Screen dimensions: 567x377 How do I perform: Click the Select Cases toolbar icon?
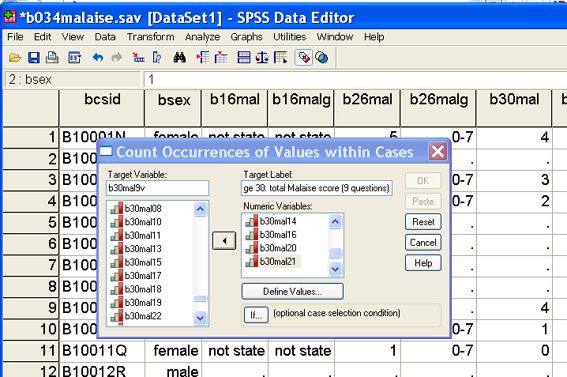click(x=281, y=57)
